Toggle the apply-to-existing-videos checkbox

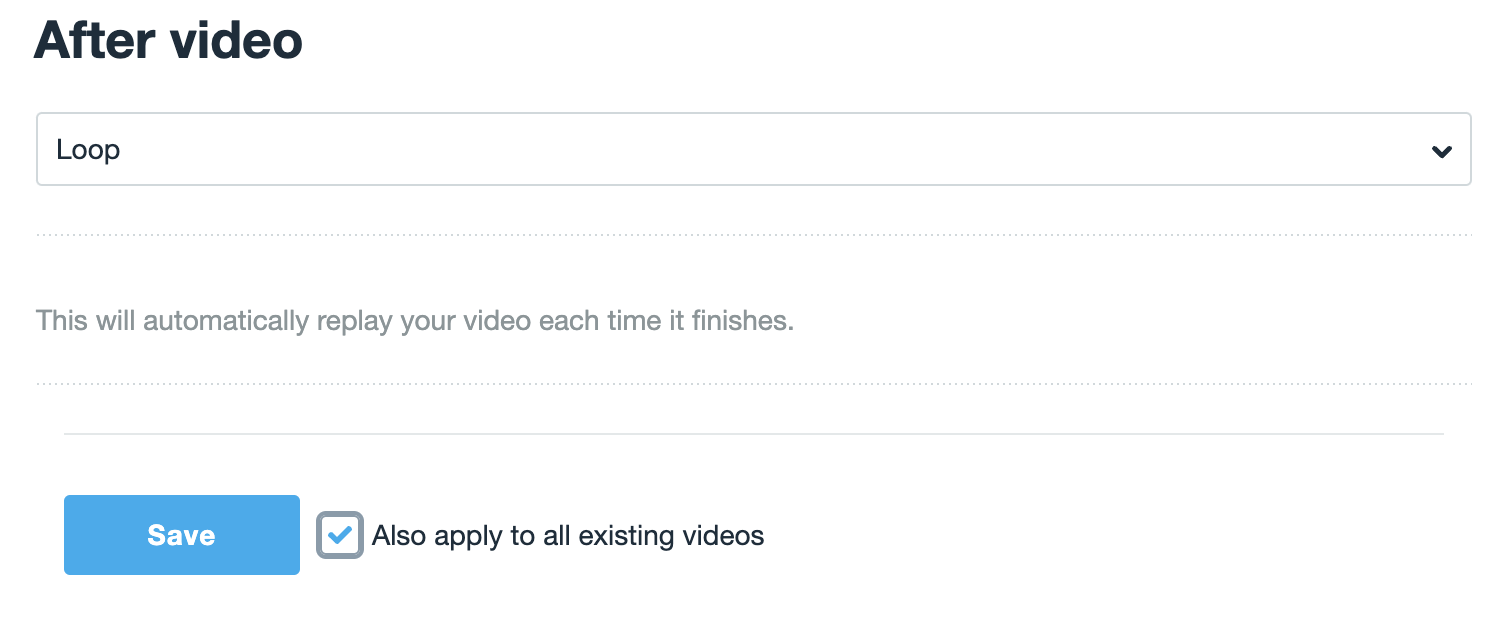(x=340, y=535)
